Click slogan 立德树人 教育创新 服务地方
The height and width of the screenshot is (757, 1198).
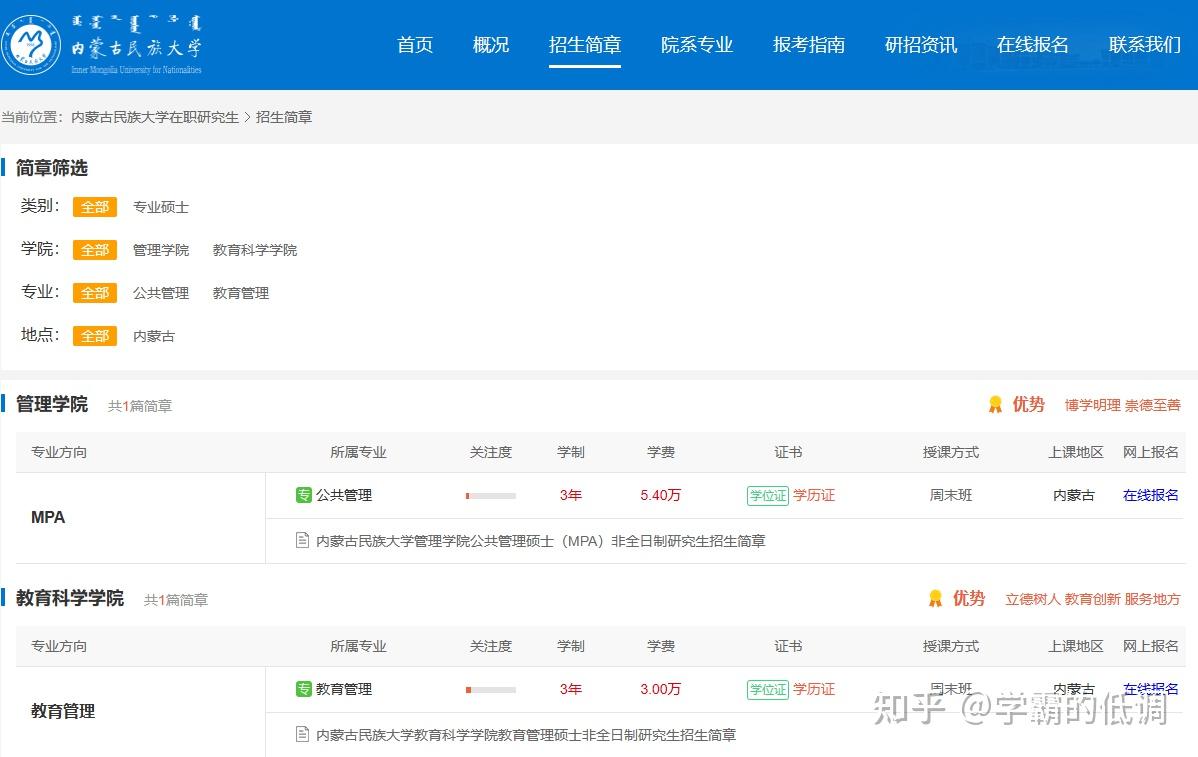(x=1093, y=599)
